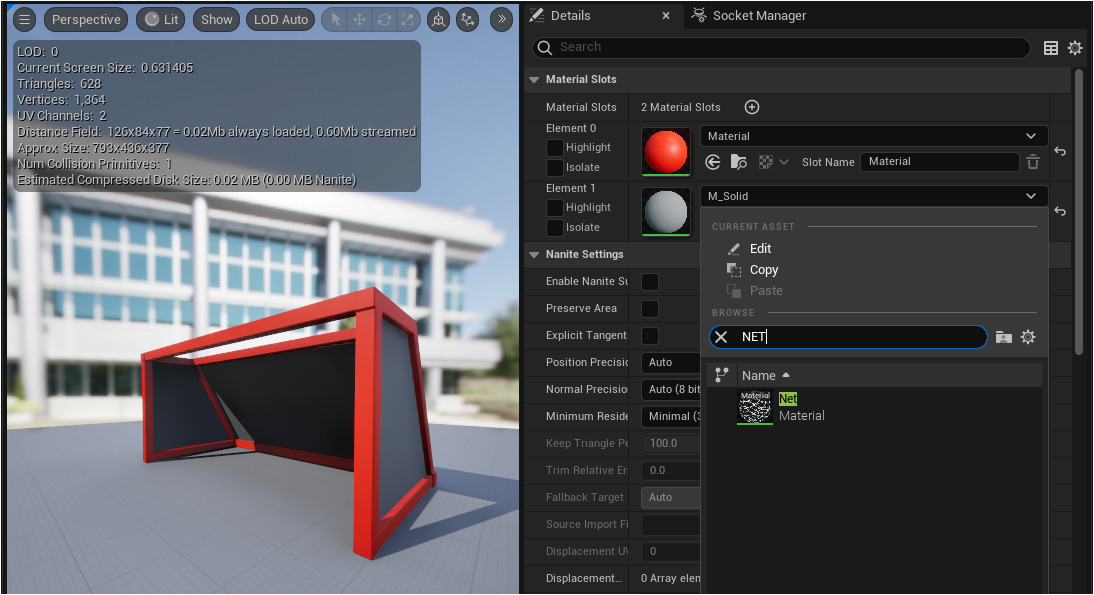Enable Nanite Support checkbox
The image size is (1094, 595).
650,281
